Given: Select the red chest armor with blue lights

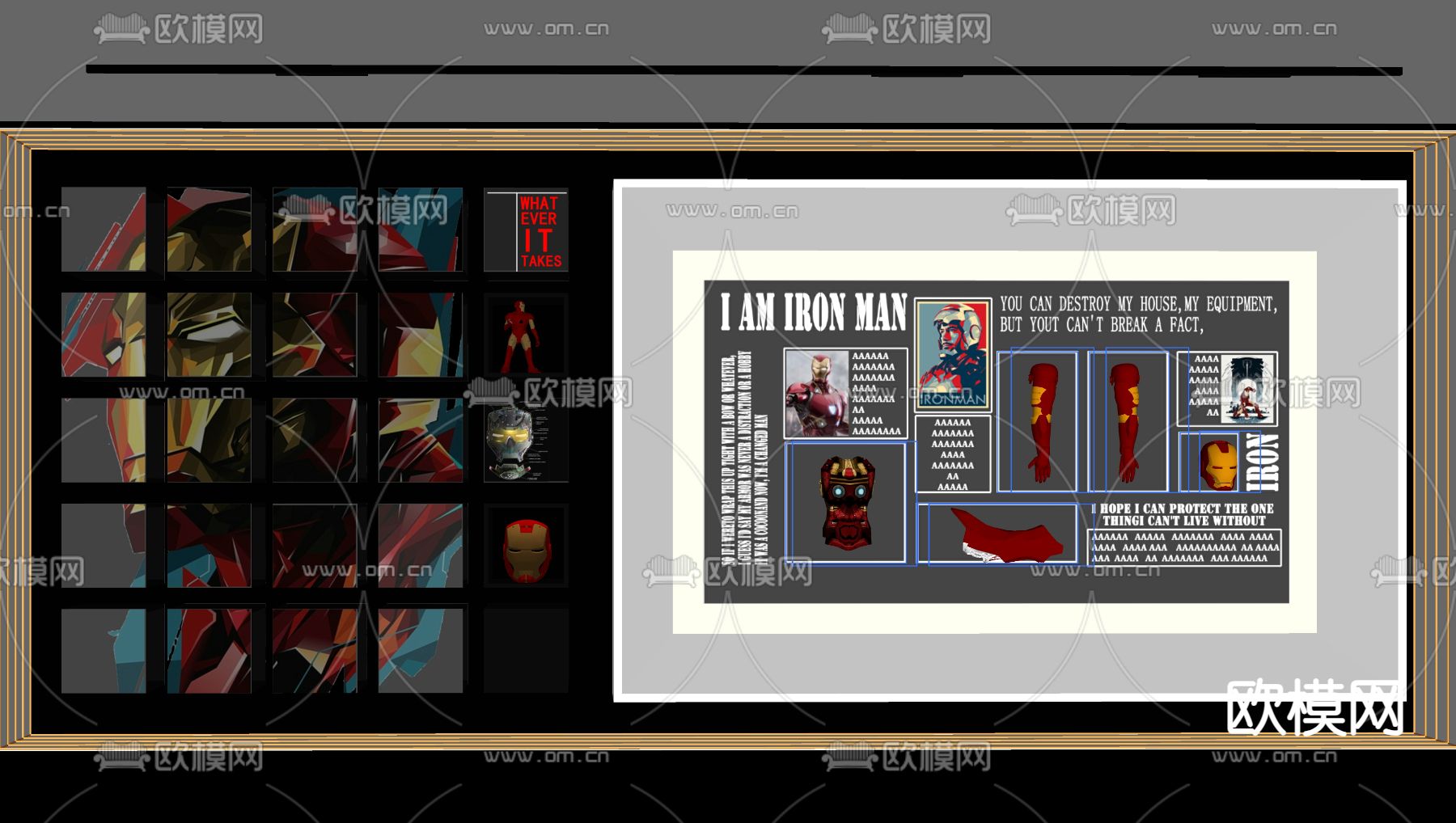Looking at the screenshot, I should [x=846, y=501].
